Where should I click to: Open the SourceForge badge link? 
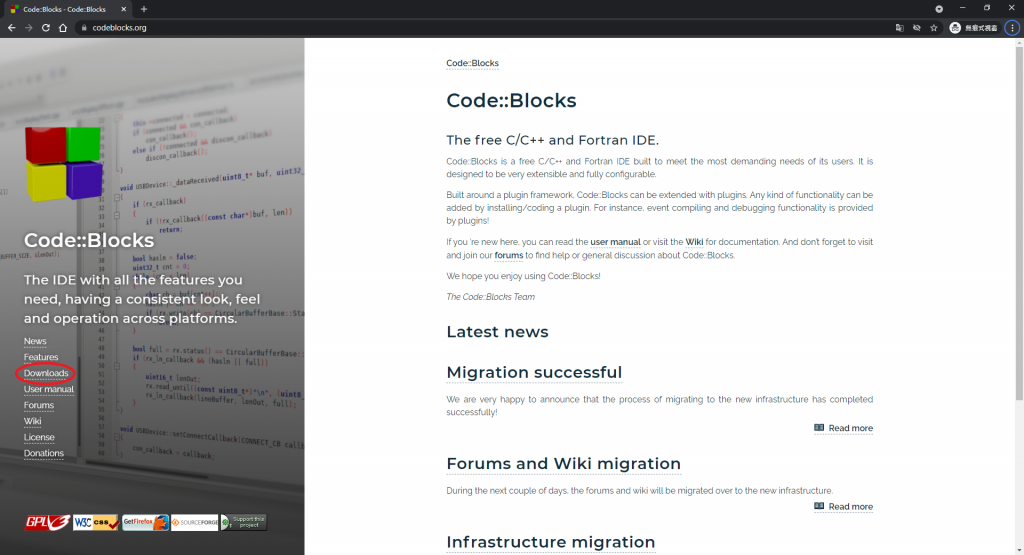click(195, 522)
